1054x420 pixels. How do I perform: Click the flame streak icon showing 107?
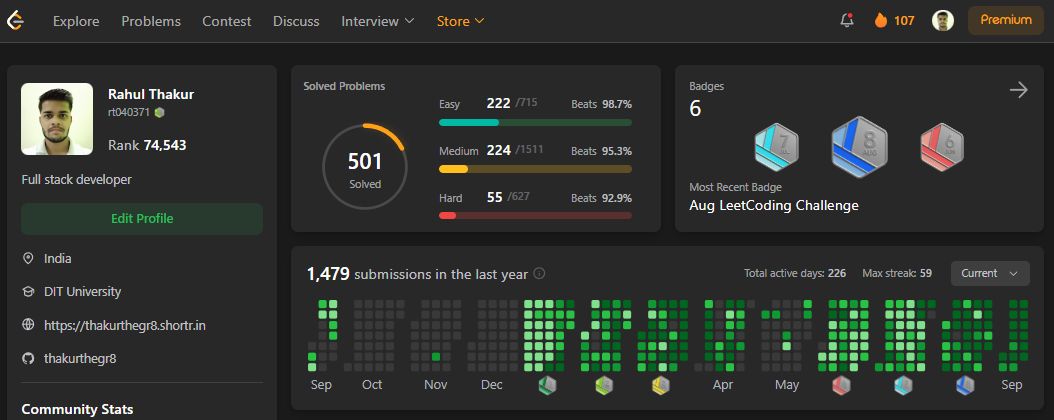pyautogui.click(x=881, y=20)
